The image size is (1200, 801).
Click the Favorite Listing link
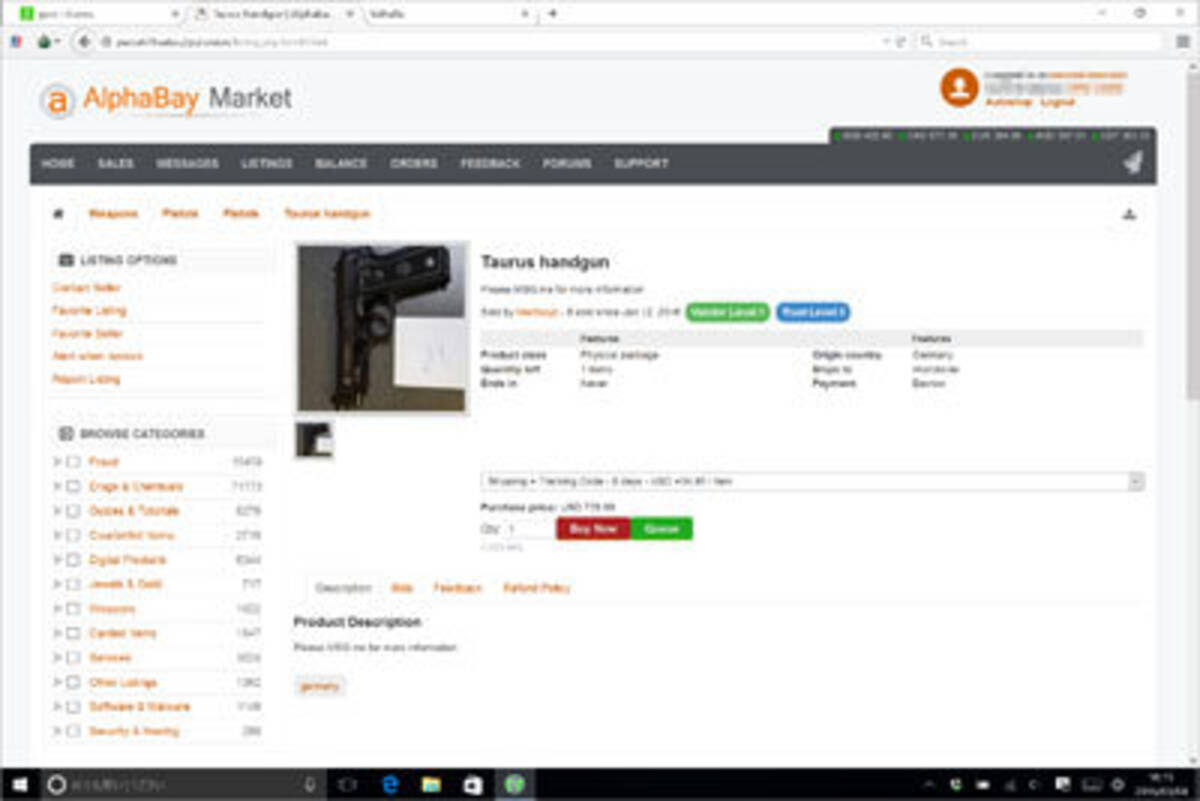89,311
